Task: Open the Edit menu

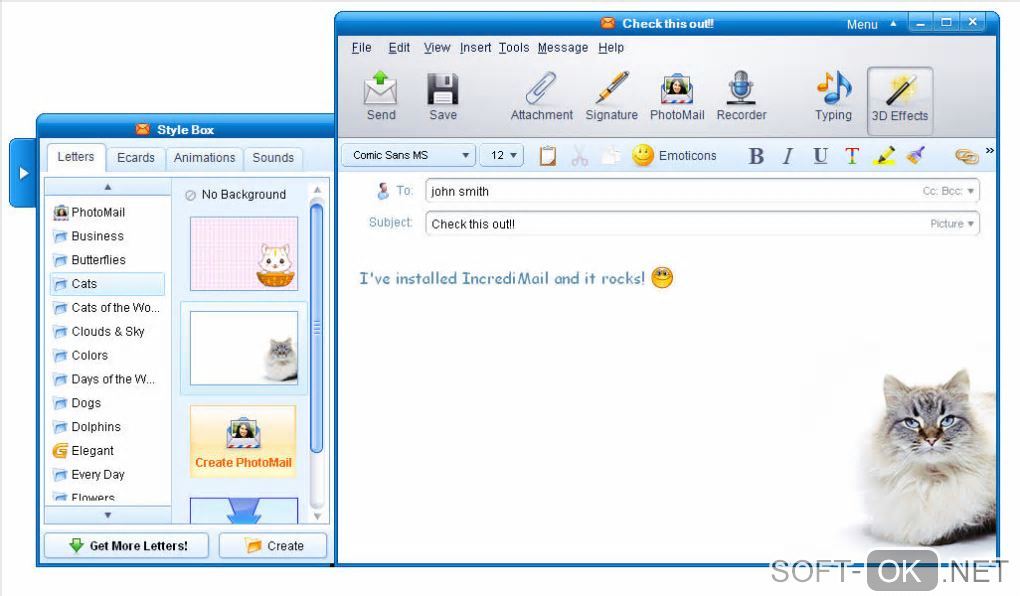Action: (399, 47)
